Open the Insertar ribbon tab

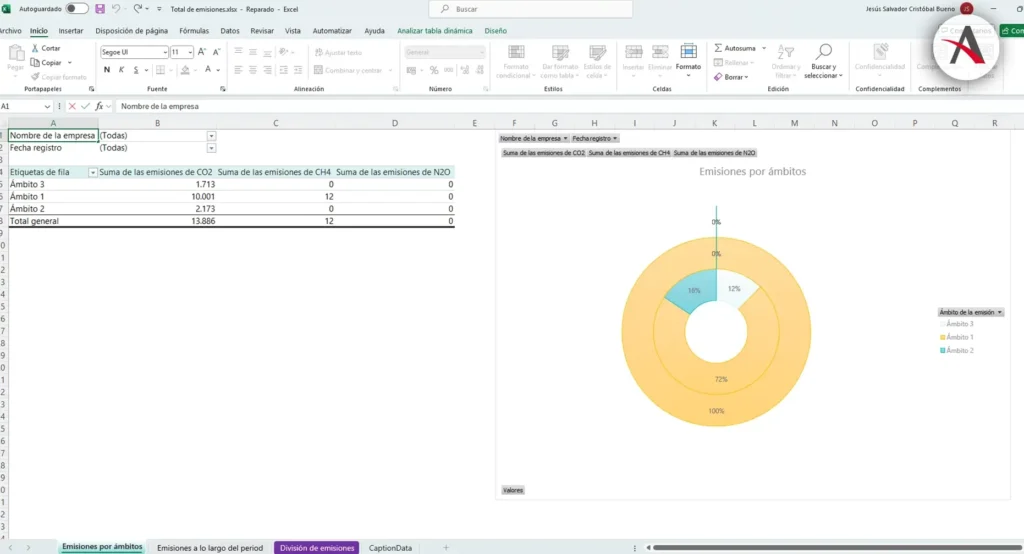71,31
